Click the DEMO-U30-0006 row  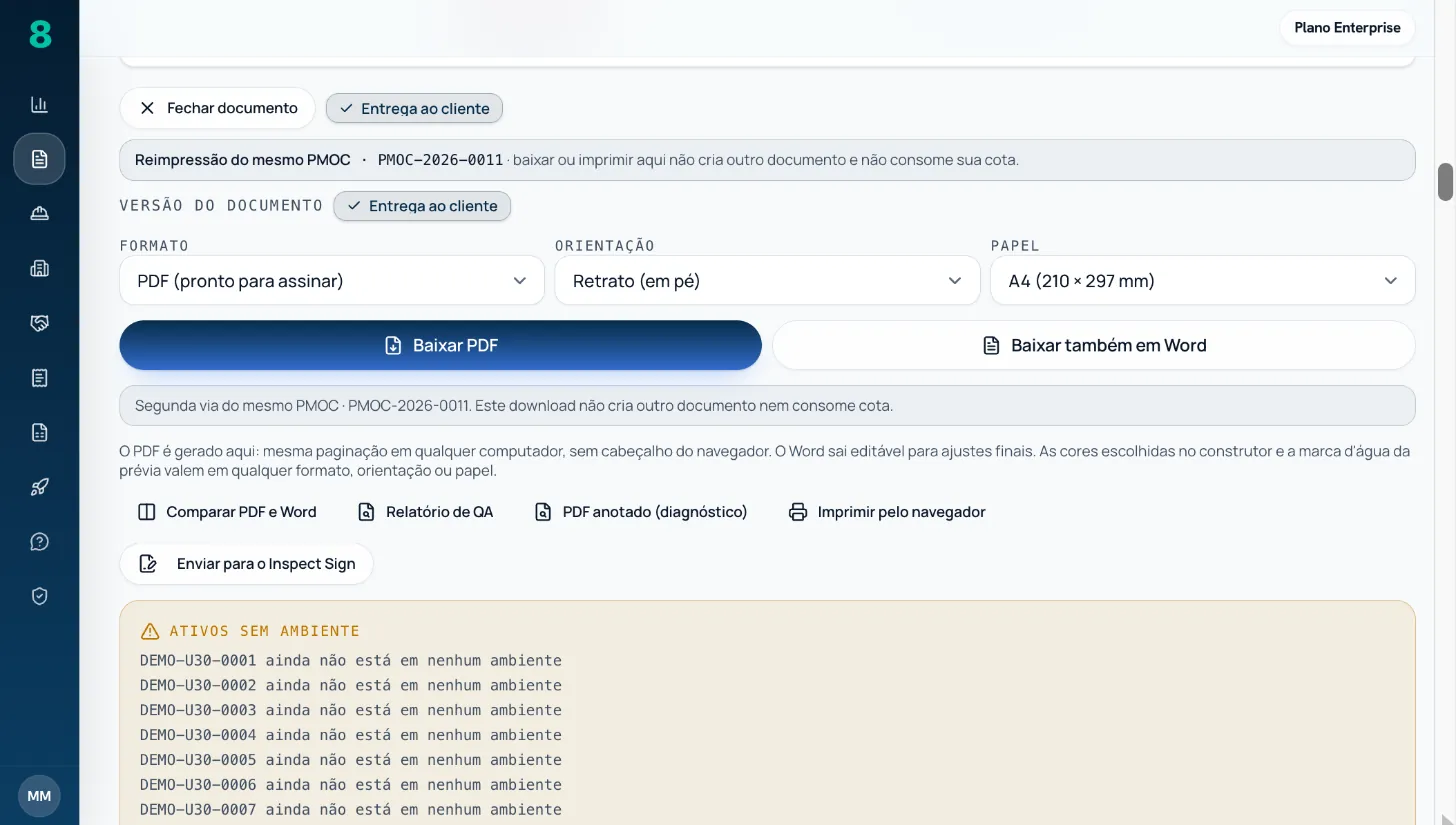[x=351, y=785]
